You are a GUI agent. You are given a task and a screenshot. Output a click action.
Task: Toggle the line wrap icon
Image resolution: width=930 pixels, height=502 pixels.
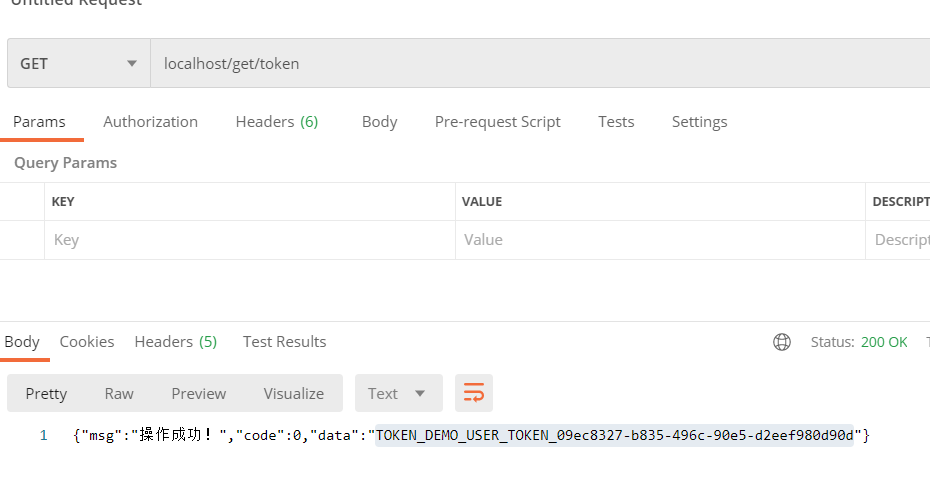point(474,393)
